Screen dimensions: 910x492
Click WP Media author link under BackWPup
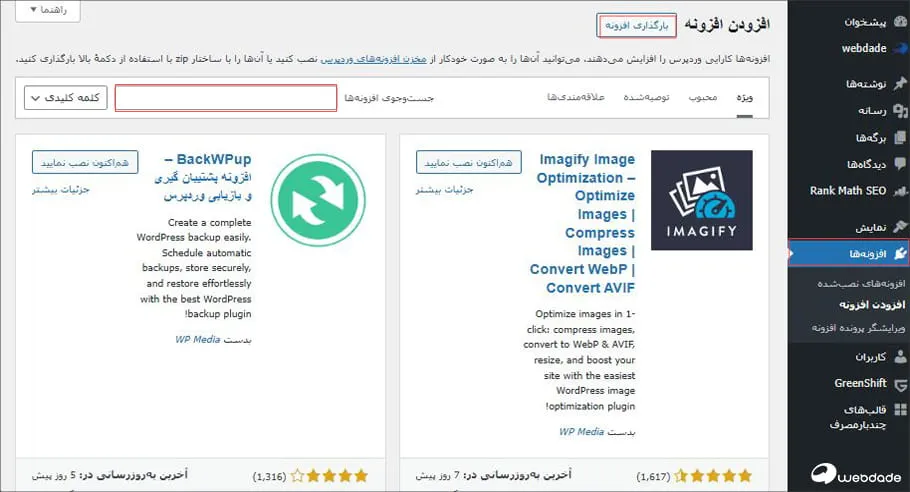coord(198,339)
